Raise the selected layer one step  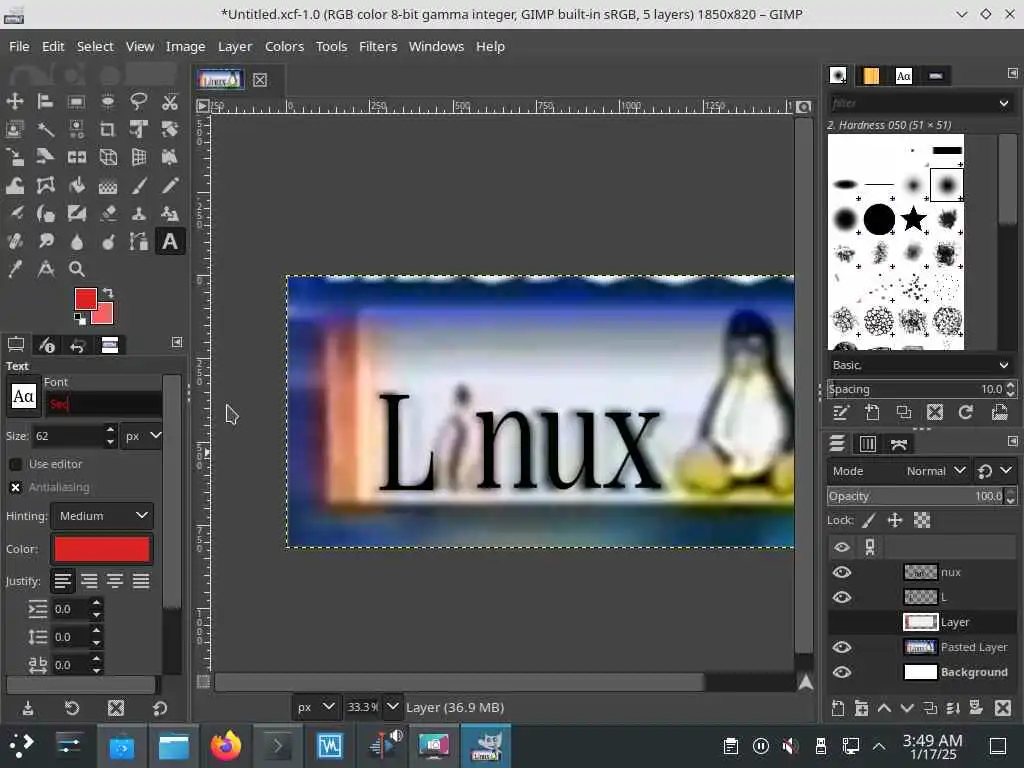[x=884, y=708]
